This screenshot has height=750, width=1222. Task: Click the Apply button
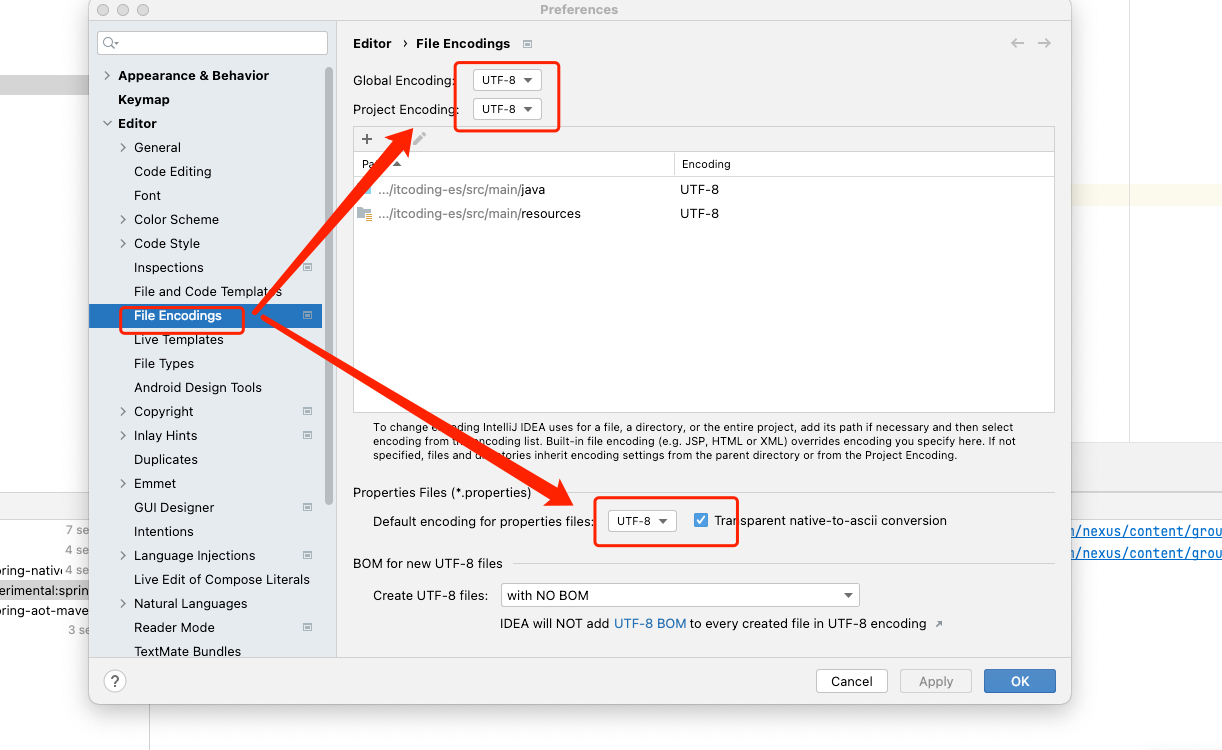point(936,681)
